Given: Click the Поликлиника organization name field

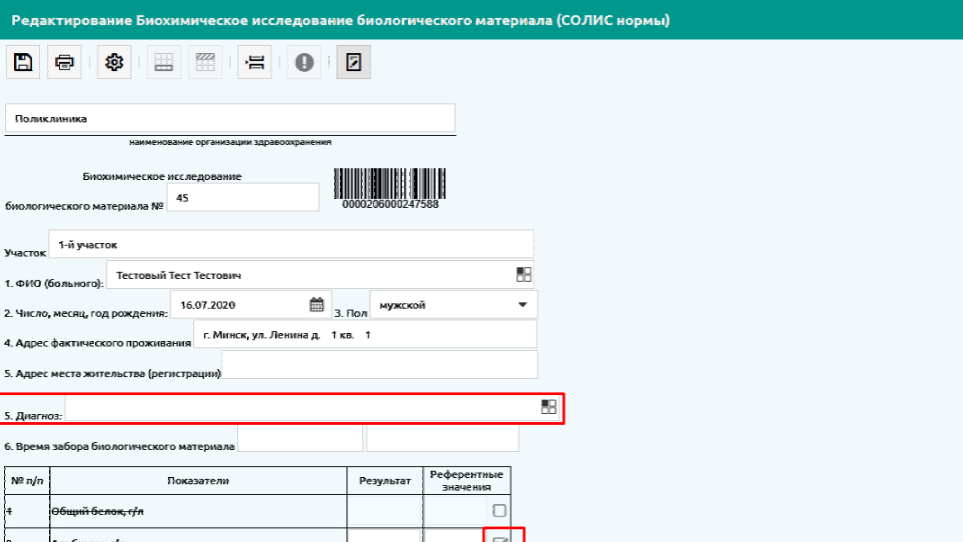Looking at the screenshot, I should [230, 119].
